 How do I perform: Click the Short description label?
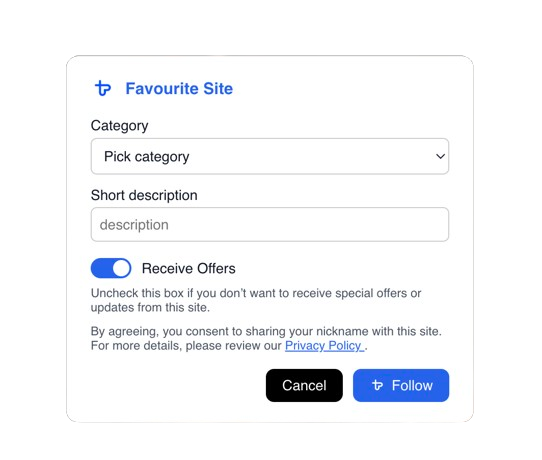click(144, 196)
